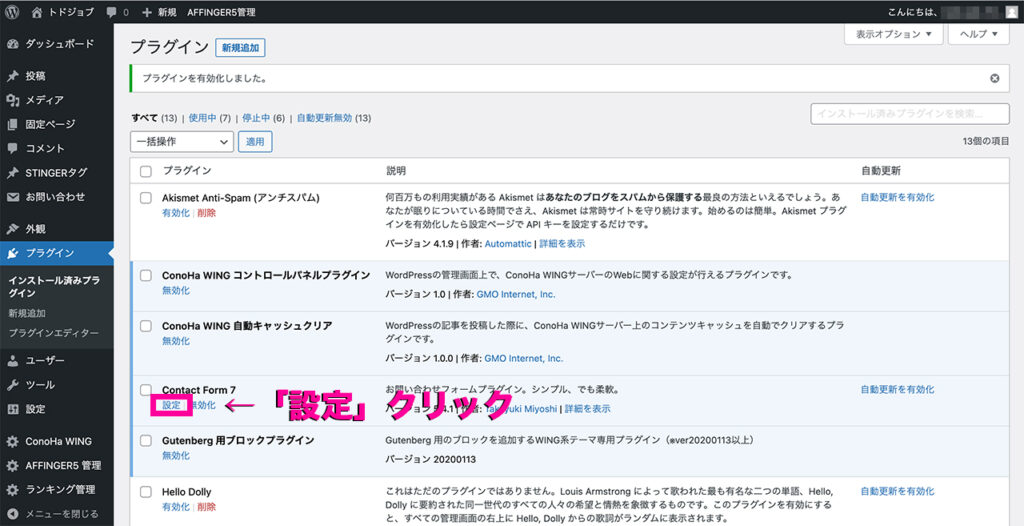This screenshot has width=1024, height=526.
Task: Open the GMO Internet, Inc. link for コントロールパネルプラグイン
Action: [516, 295]
